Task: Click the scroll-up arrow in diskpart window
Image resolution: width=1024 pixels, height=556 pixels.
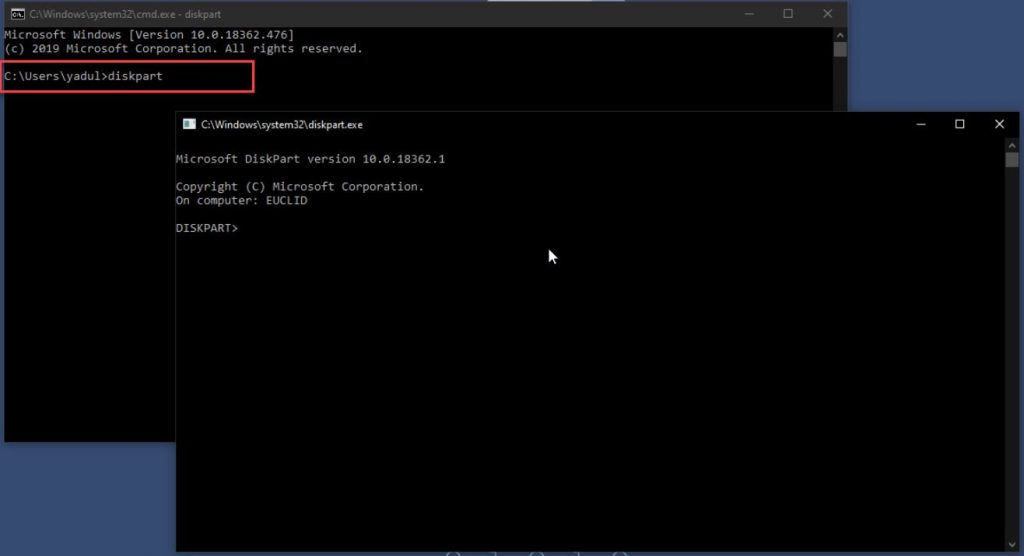Action: pyautogui.click(x=1012, y=146)
